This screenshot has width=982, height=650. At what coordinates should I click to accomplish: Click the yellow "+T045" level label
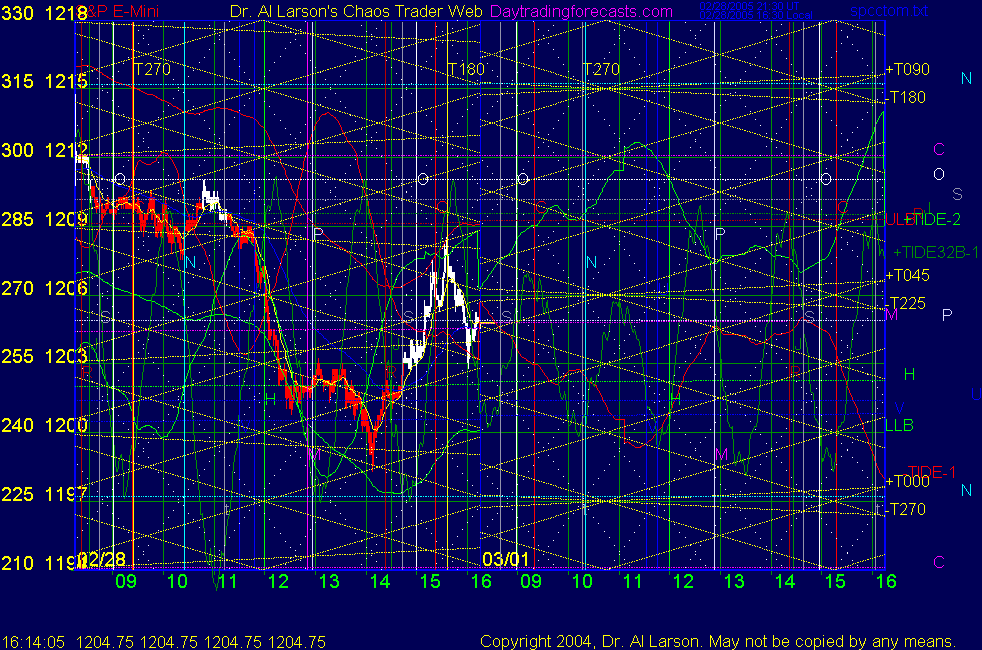[907, 275]
